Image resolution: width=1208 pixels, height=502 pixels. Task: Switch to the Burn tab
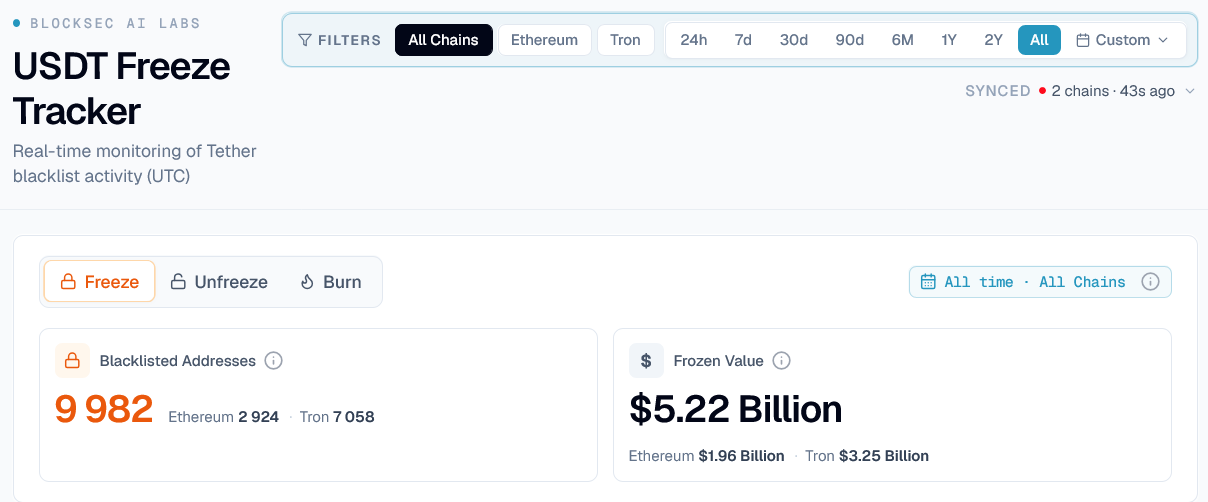330,282
